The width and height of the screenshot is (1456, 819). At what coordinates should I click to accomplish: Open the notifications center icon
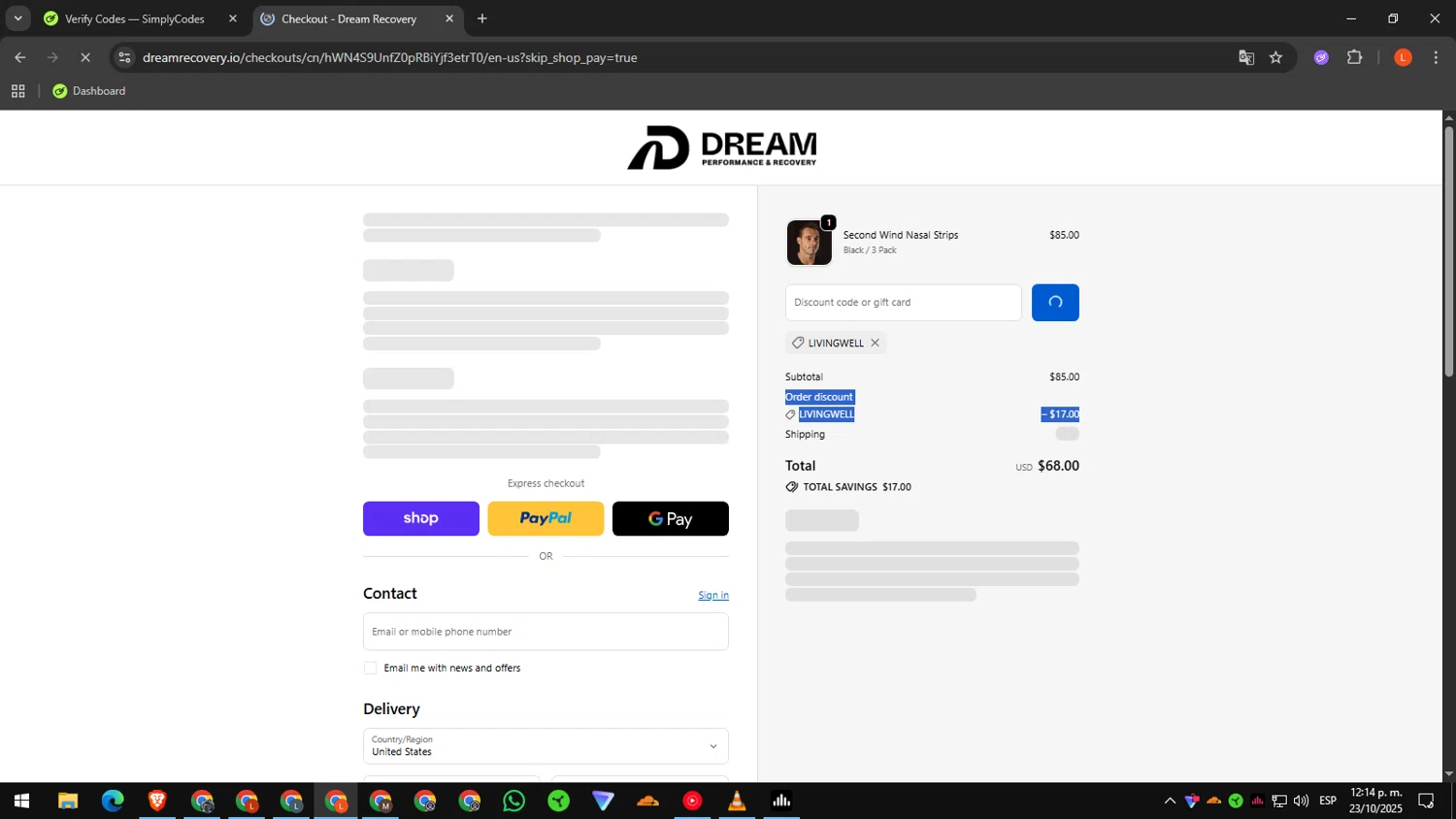tap(1426, 801)
